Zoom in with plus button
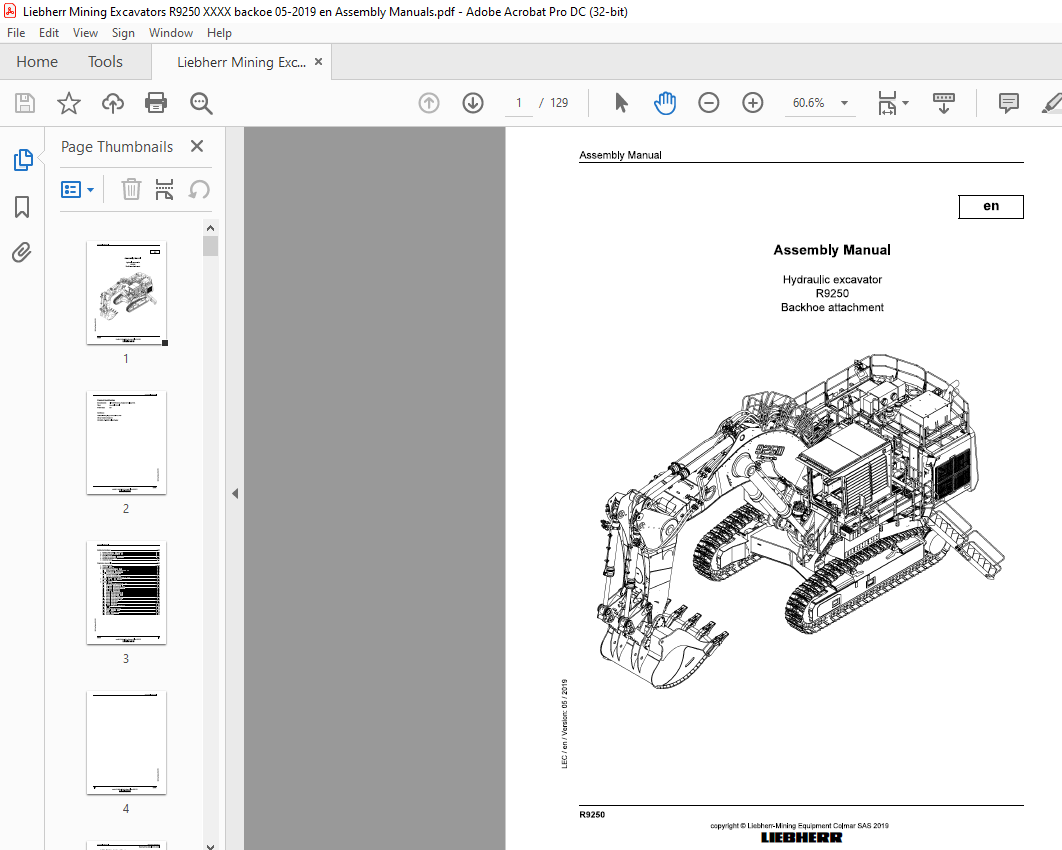Viewport: 1062px width, 850px height. click(752, 103)
